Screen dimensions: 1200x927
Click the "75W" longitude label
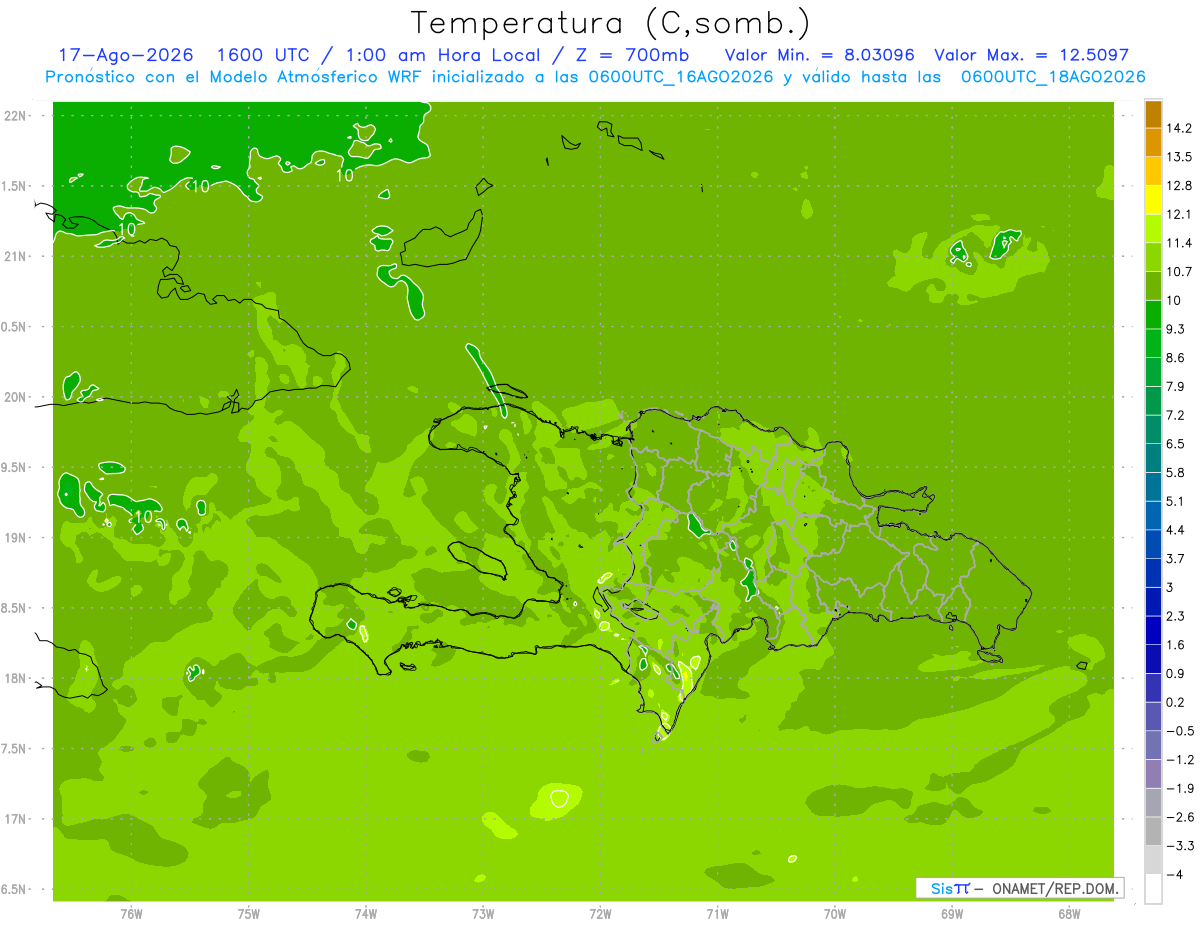pyautogui.click(x=249, y=913)
